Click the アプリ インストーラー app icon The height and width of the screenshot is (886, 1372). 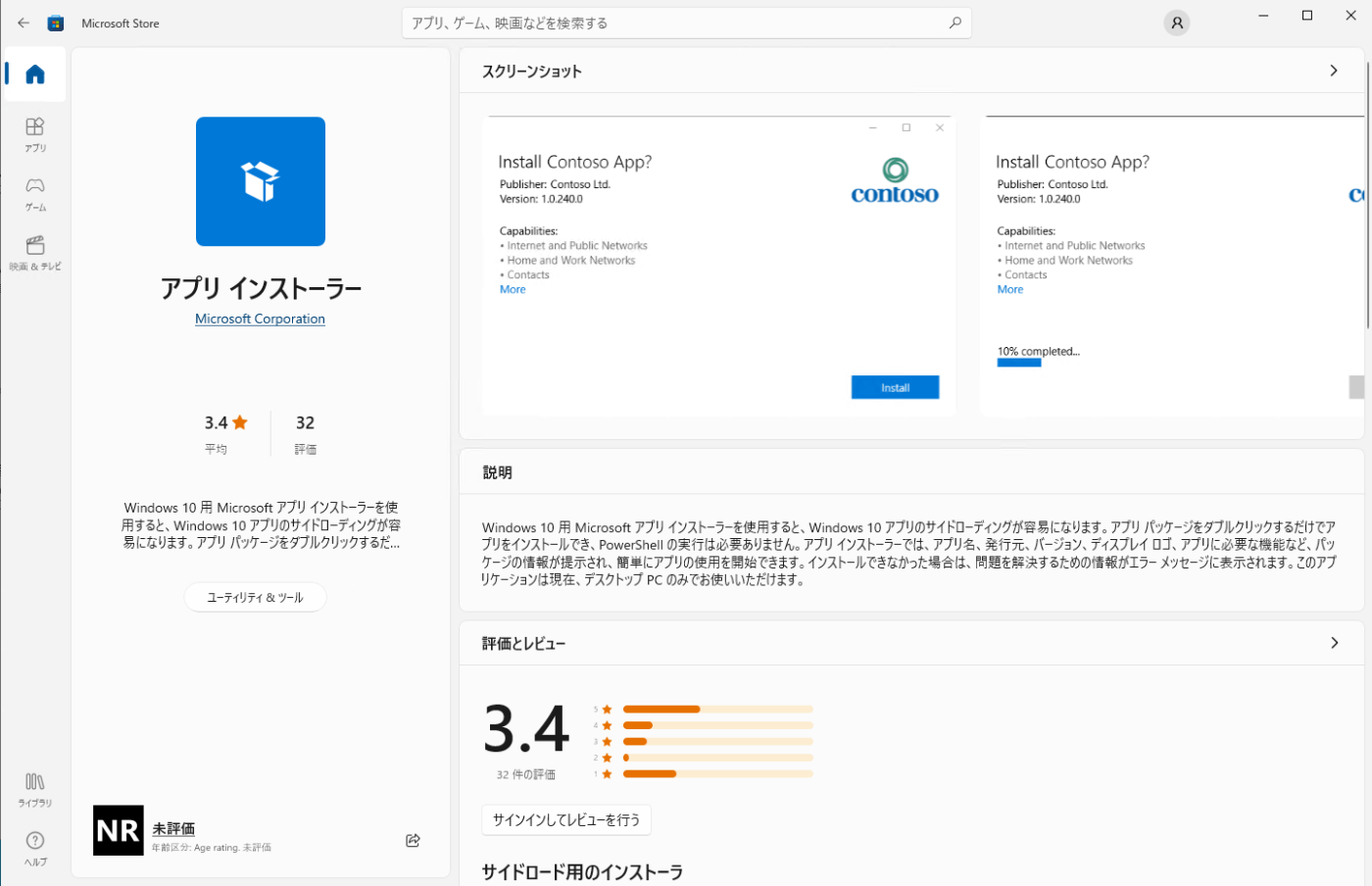coord(261,181)
